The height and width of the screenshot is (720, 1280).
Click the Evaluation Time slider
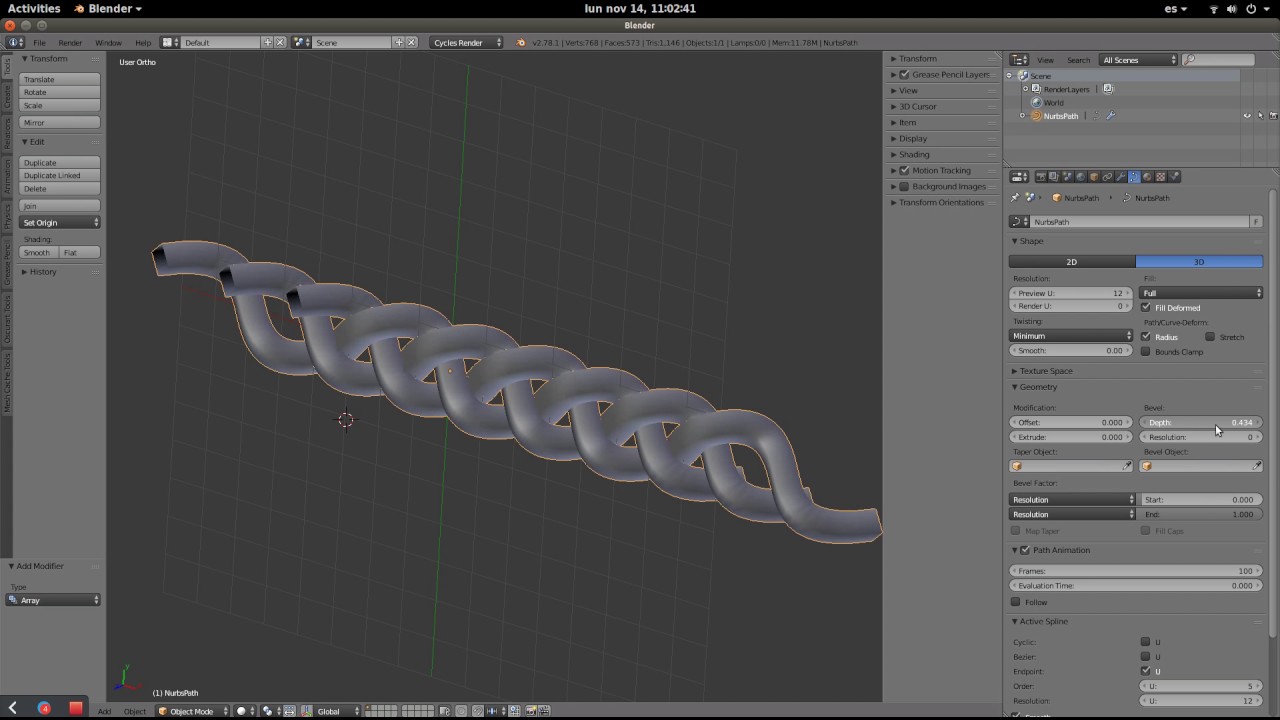[x=1135, y=585]
